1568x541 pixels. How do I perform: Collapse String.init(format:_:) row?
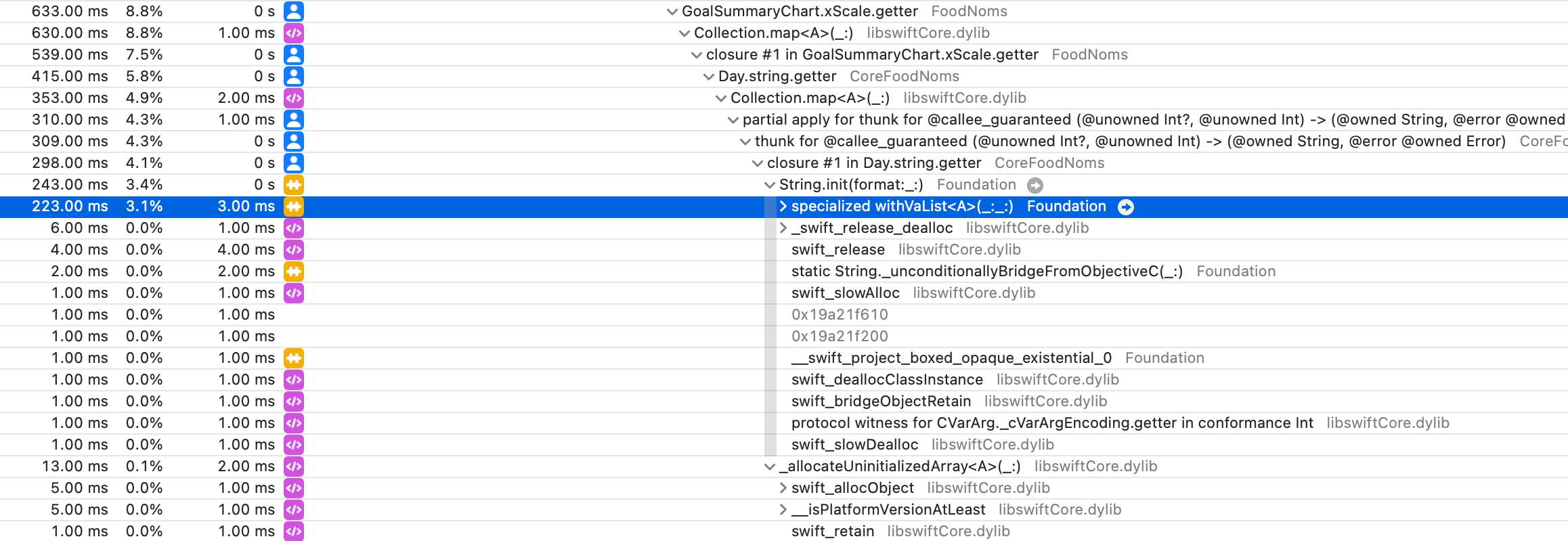[x=769, y=185]
